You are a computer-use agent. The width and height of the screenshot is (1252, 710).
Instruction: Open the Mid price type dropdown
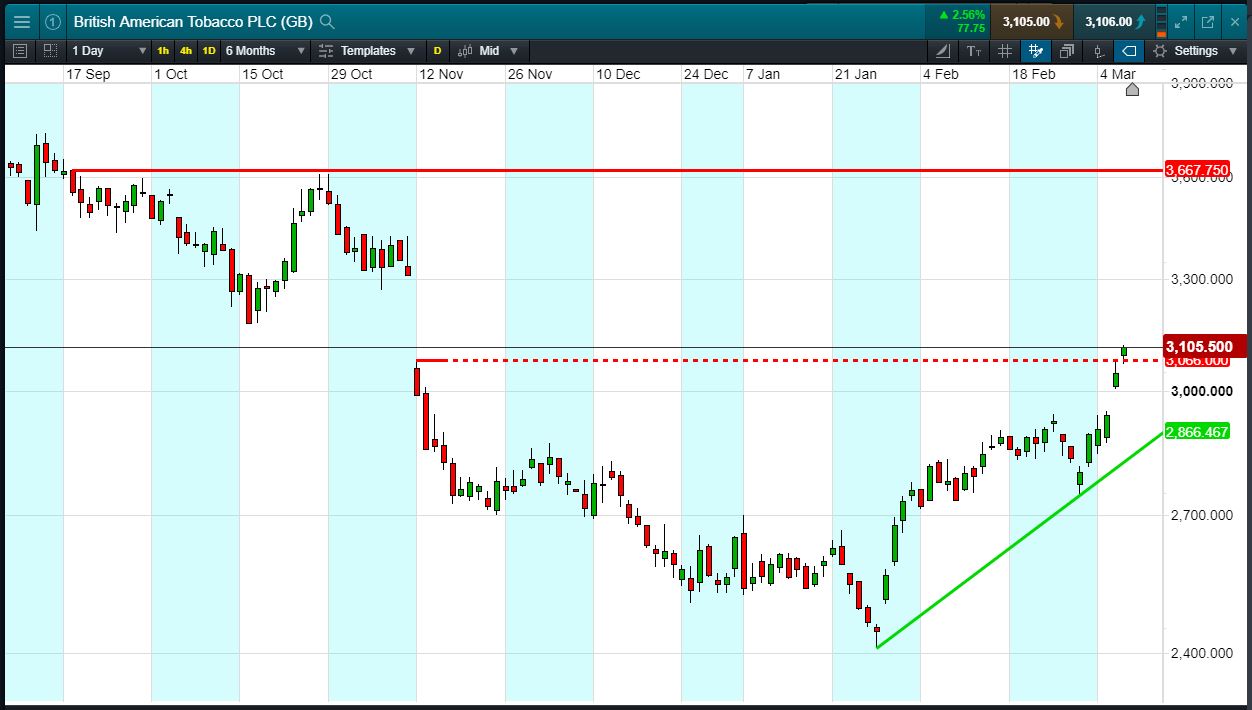click(x=488, y=50)
